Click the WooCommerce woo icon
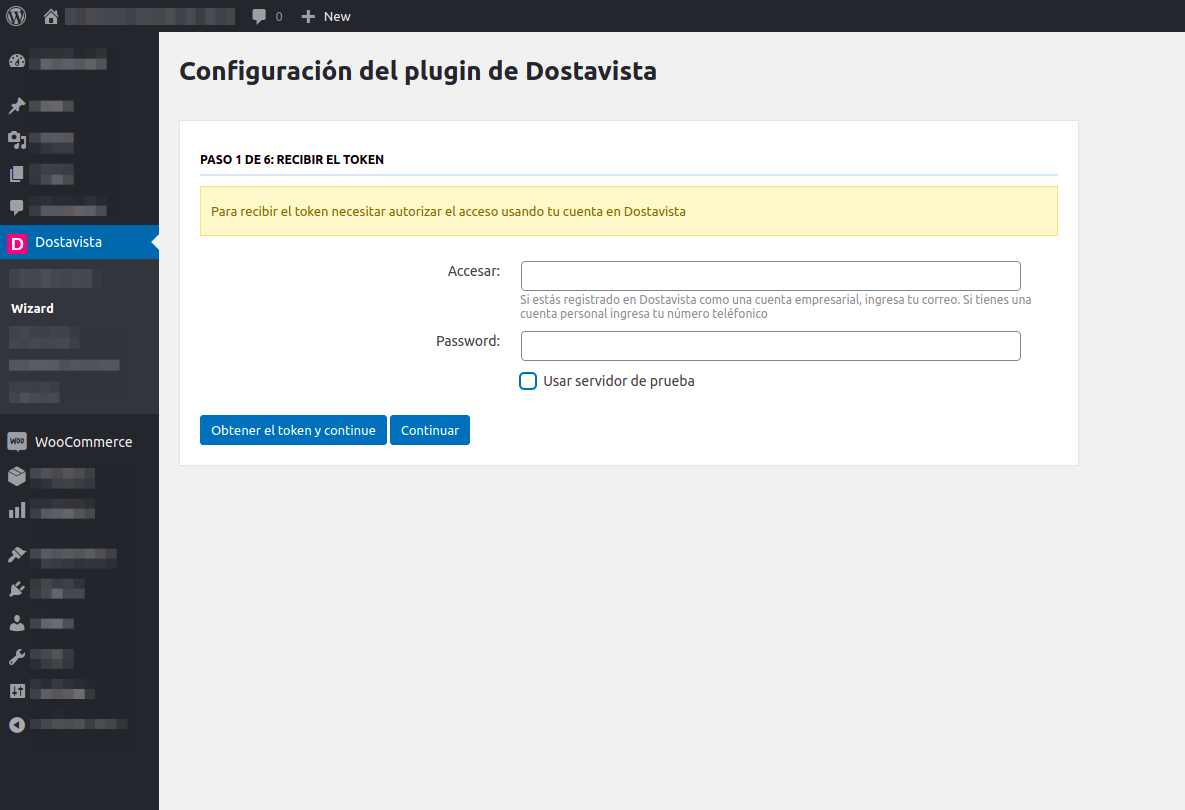This screenshot has height=810, width=1185. (x=17, y=441)
